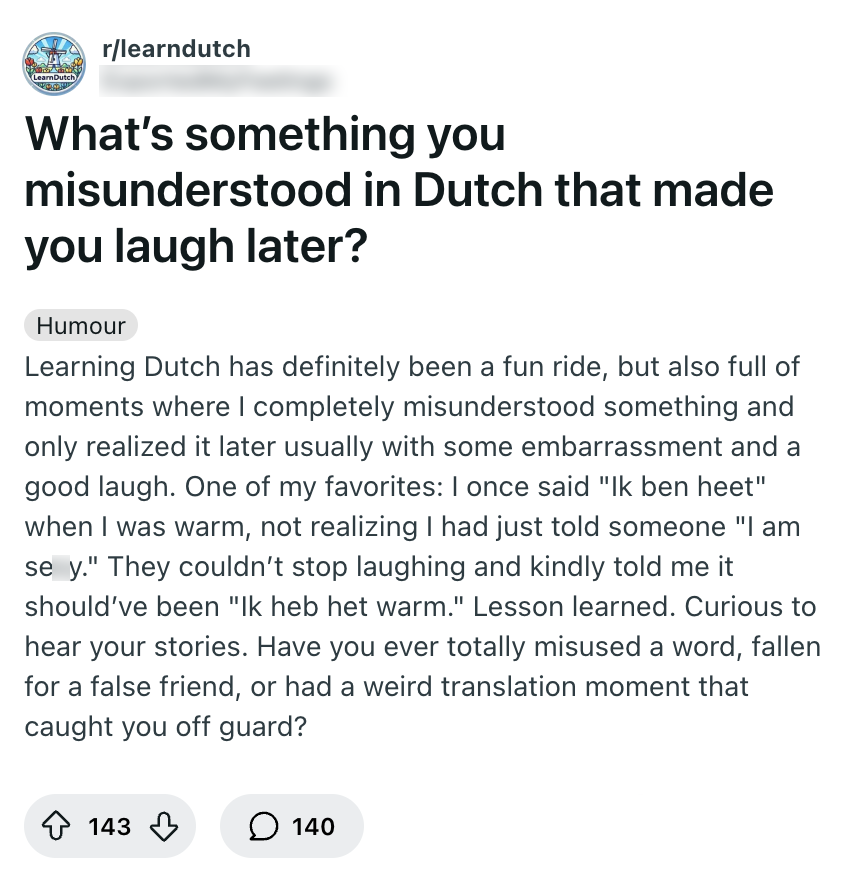Click the post title about misunderstanding Dutch

(x=398, y=189)
